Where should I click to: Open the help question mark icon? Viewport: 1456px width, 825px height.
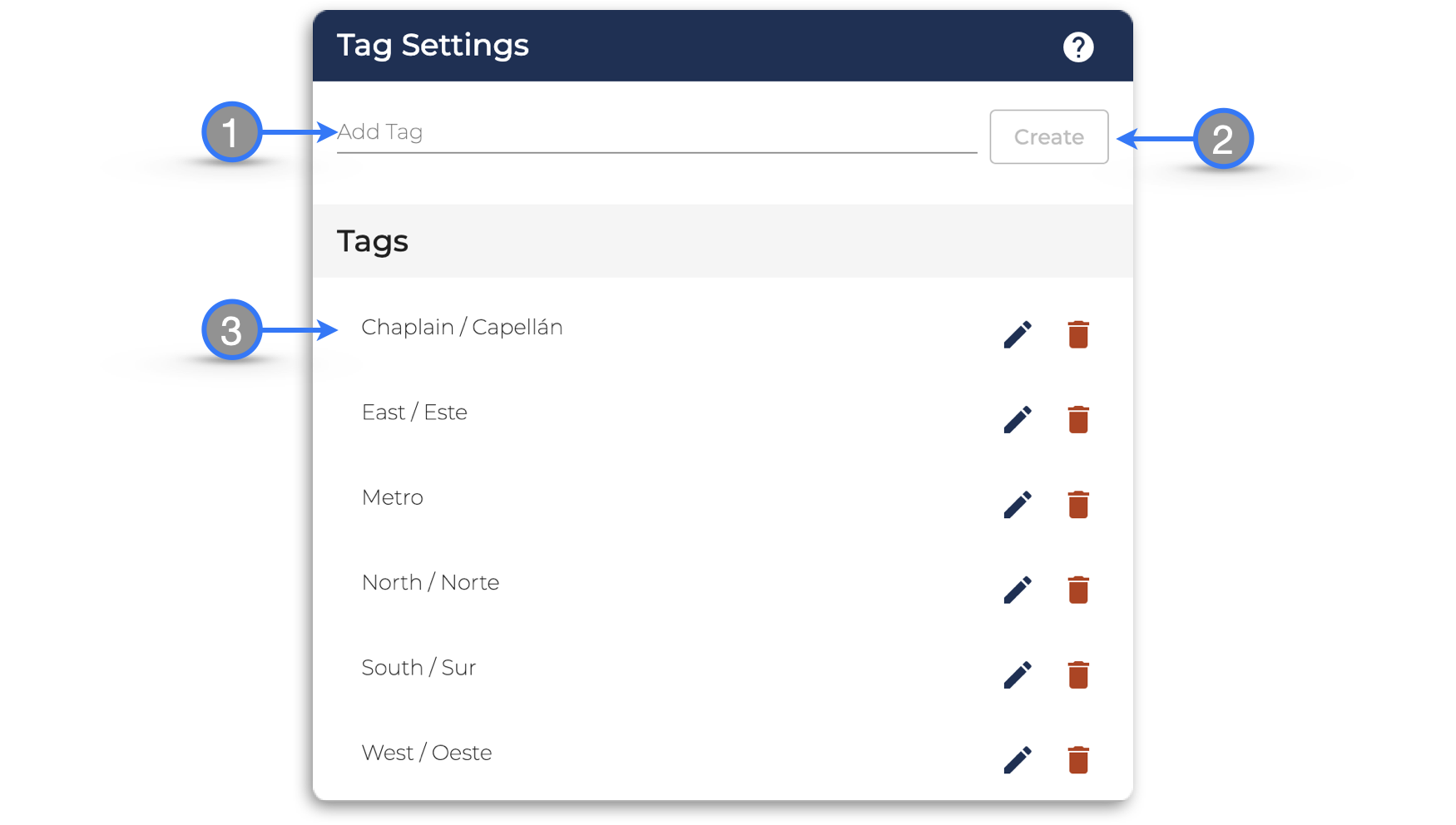1078,47
